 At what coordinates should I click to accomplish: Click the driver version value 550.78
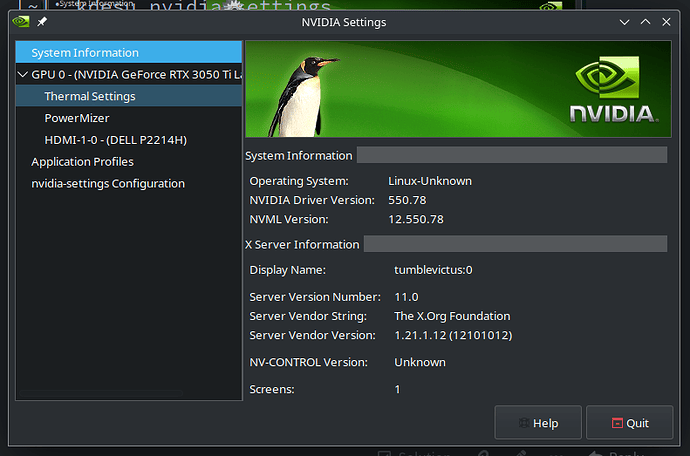pyautogui.click(x=407, y=200)
